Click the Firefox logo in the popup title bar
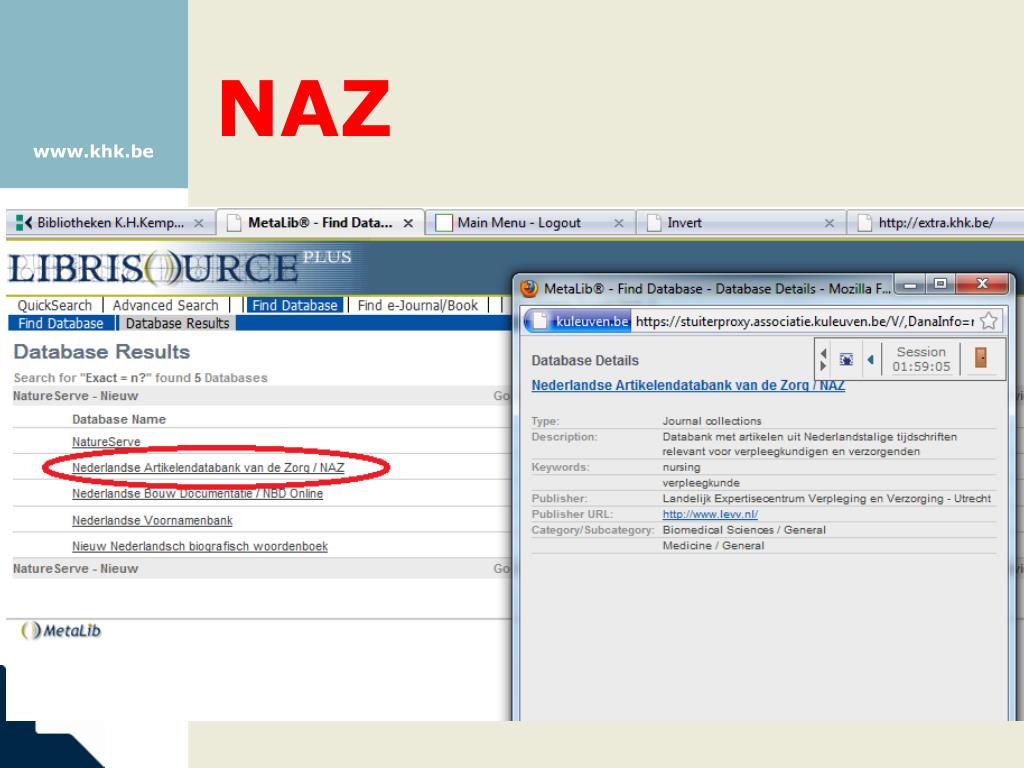The image size is (1024, 768). coord(529,289)
